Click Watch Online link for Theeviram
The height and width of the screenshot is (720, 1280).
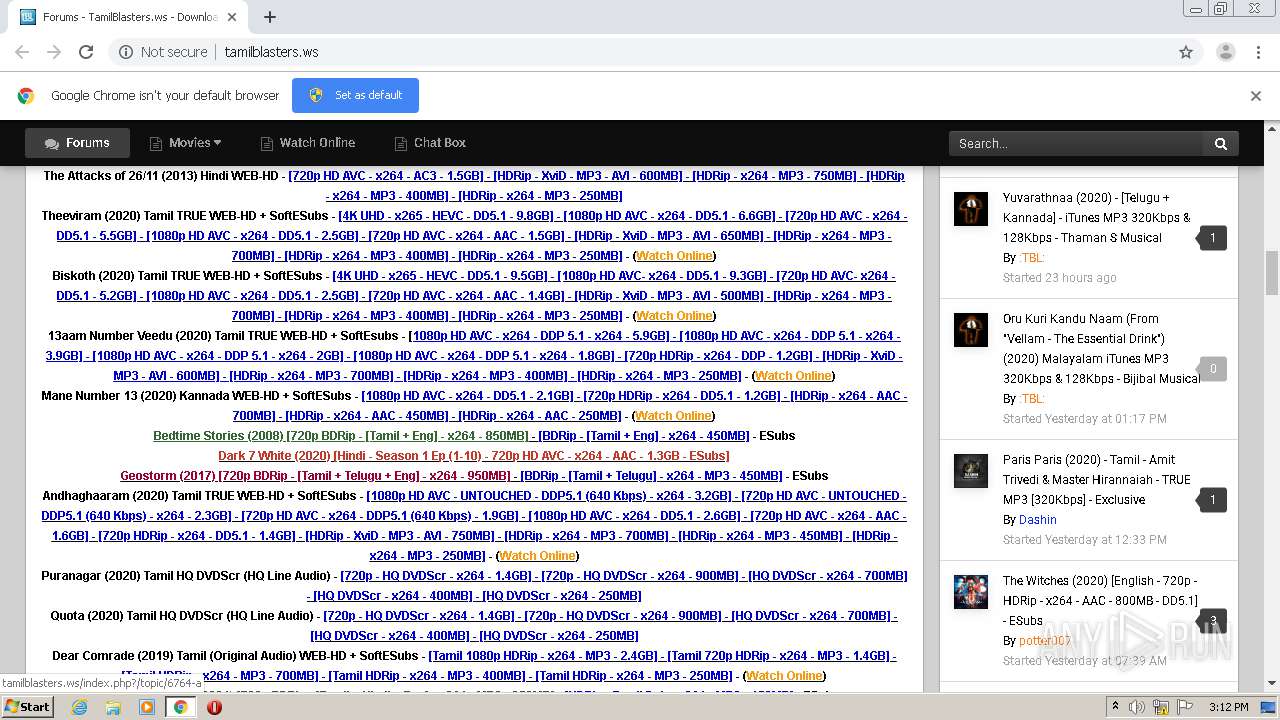675,256
